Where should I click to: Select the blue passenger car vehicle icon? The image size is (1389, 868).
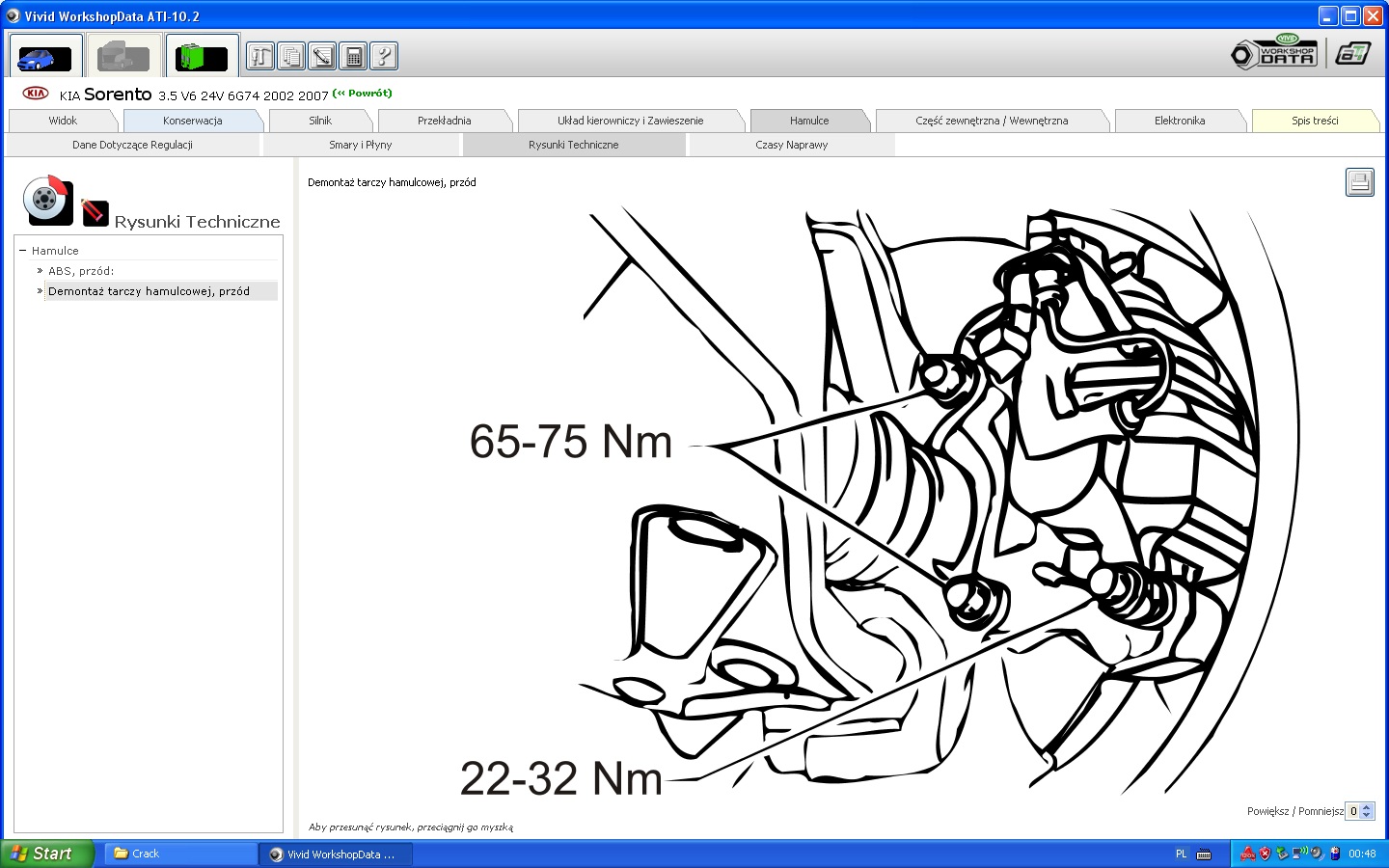pyautogui.click(x=44, y=56)
